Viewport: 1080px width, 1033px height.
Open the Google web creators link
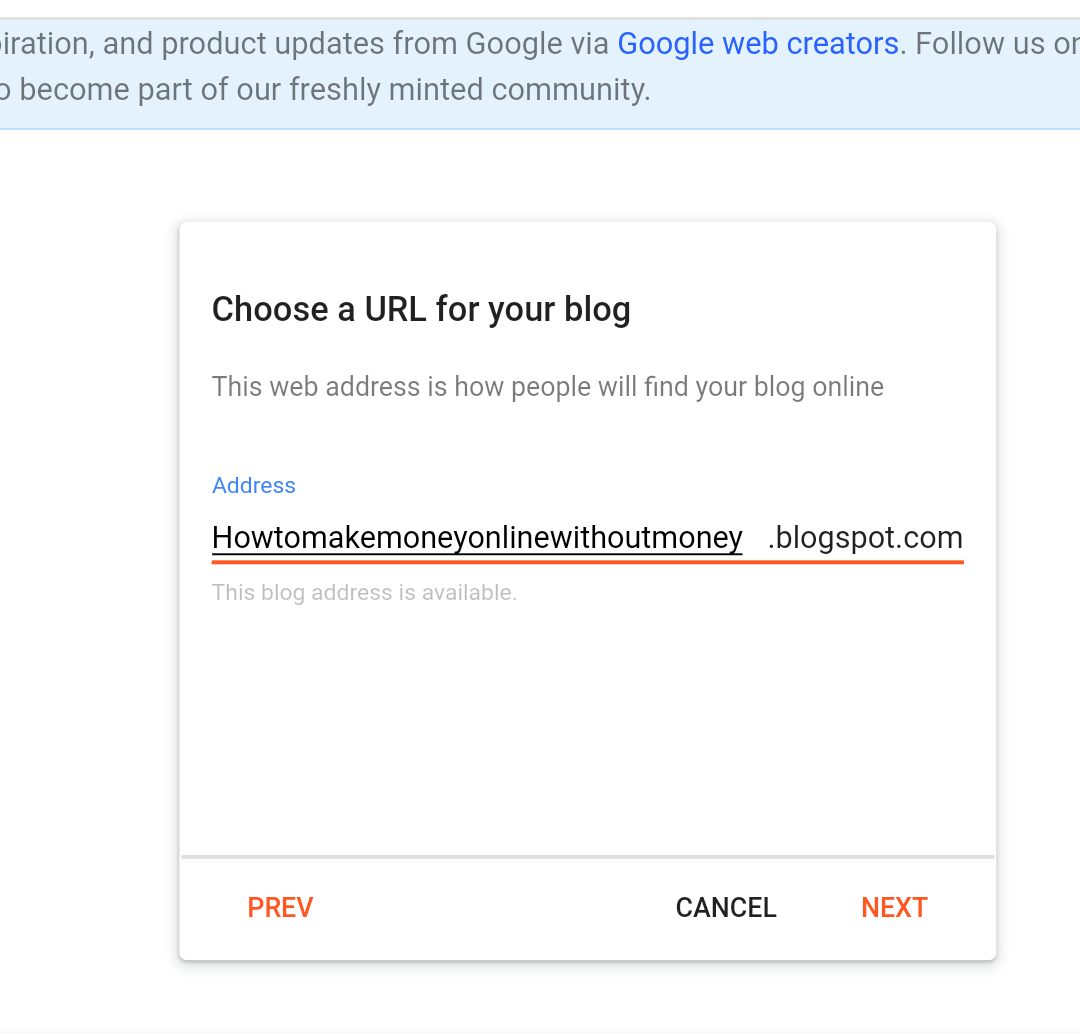click(x=757, y=44)
